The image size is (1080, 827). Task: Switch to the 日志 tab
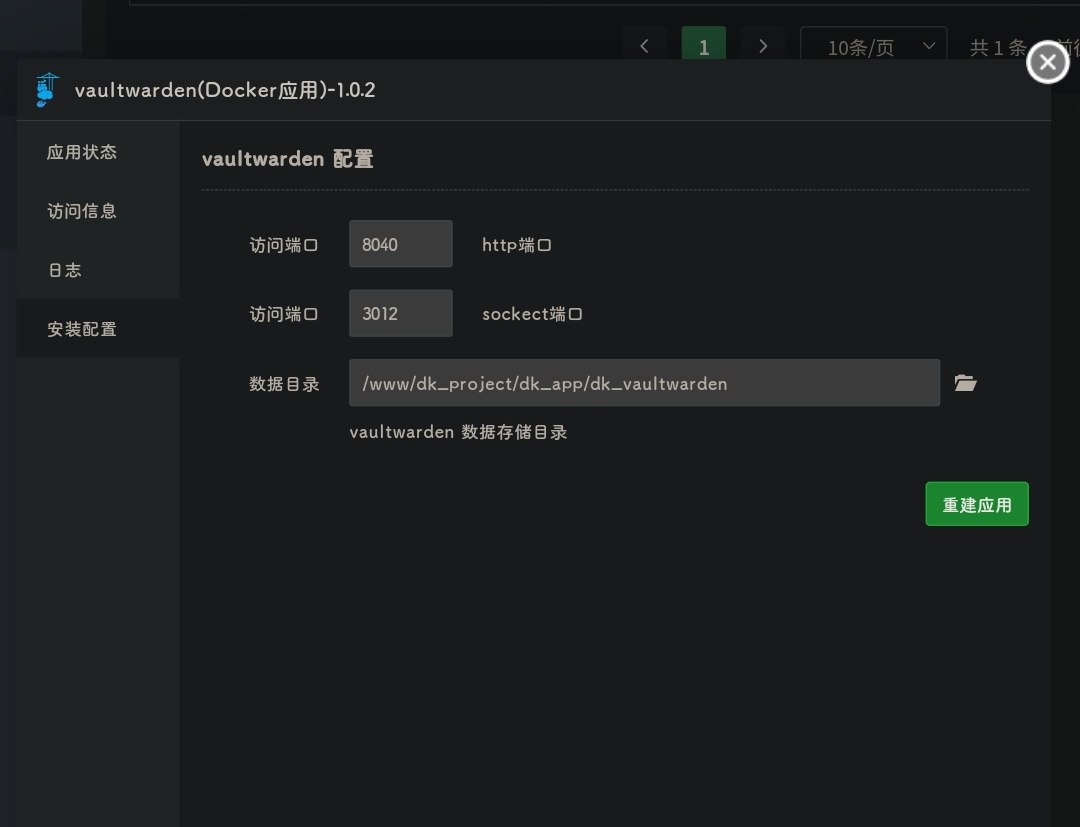[x=64, y=269]
